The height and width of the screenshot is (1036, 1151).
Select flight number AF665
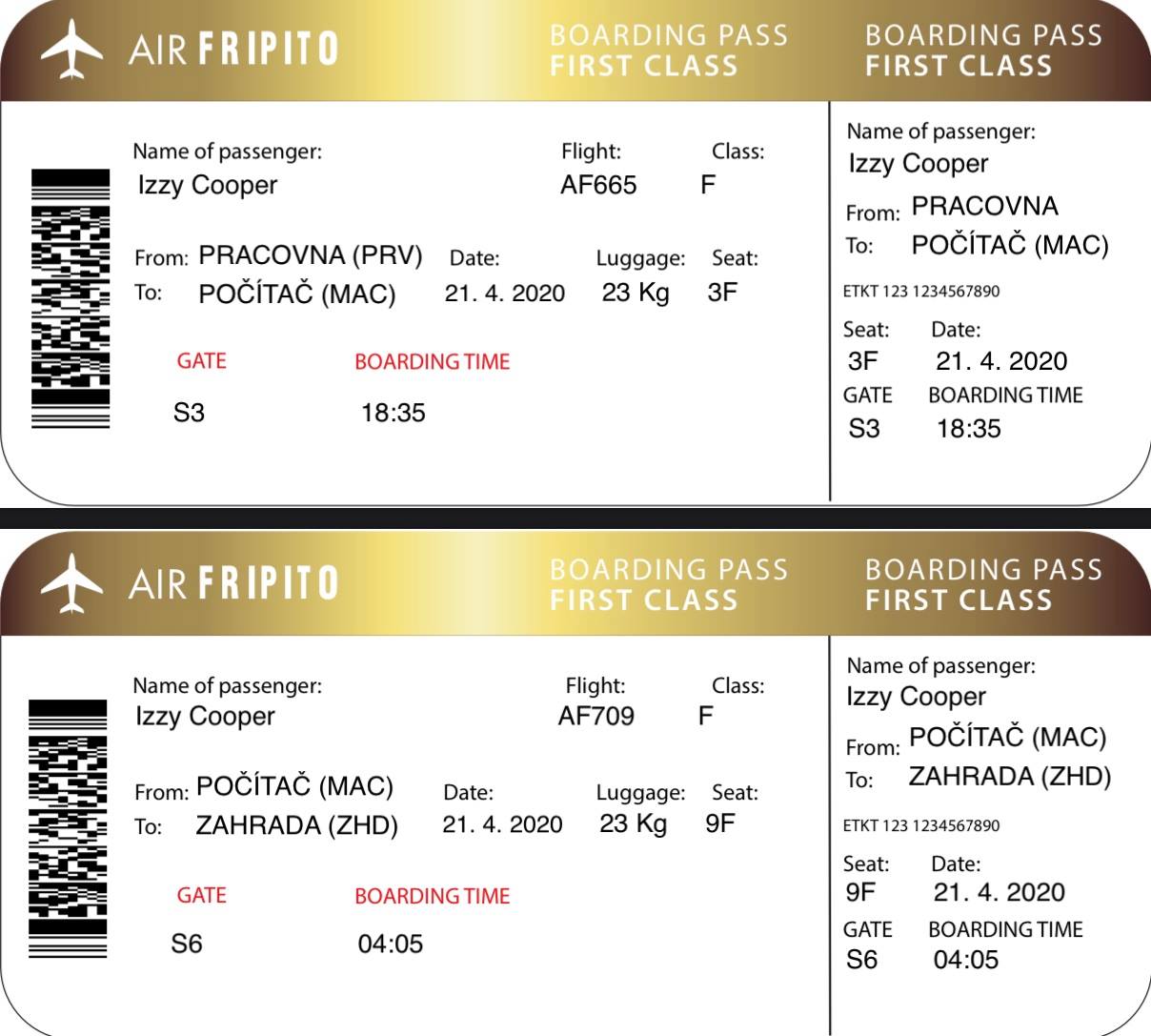(598, 185)
